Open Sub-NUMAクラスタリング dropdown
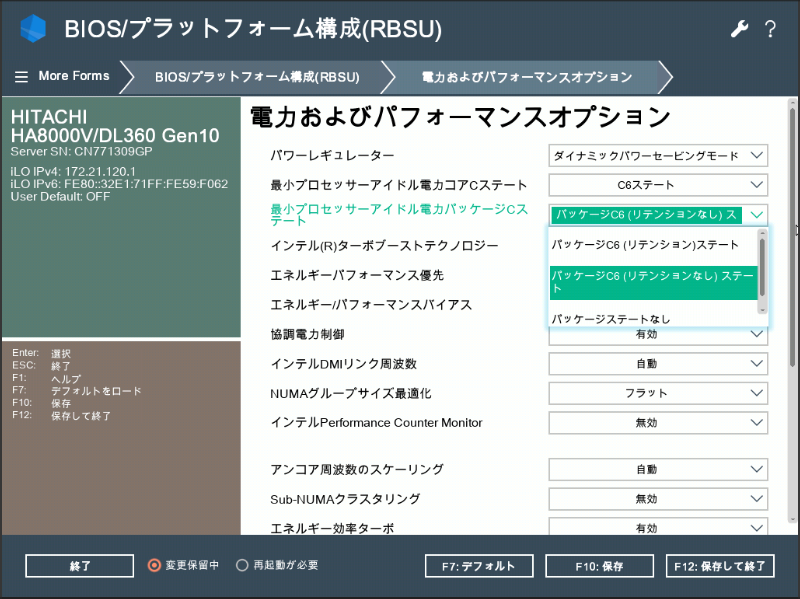800x599 pixels. tap(658, 499)
